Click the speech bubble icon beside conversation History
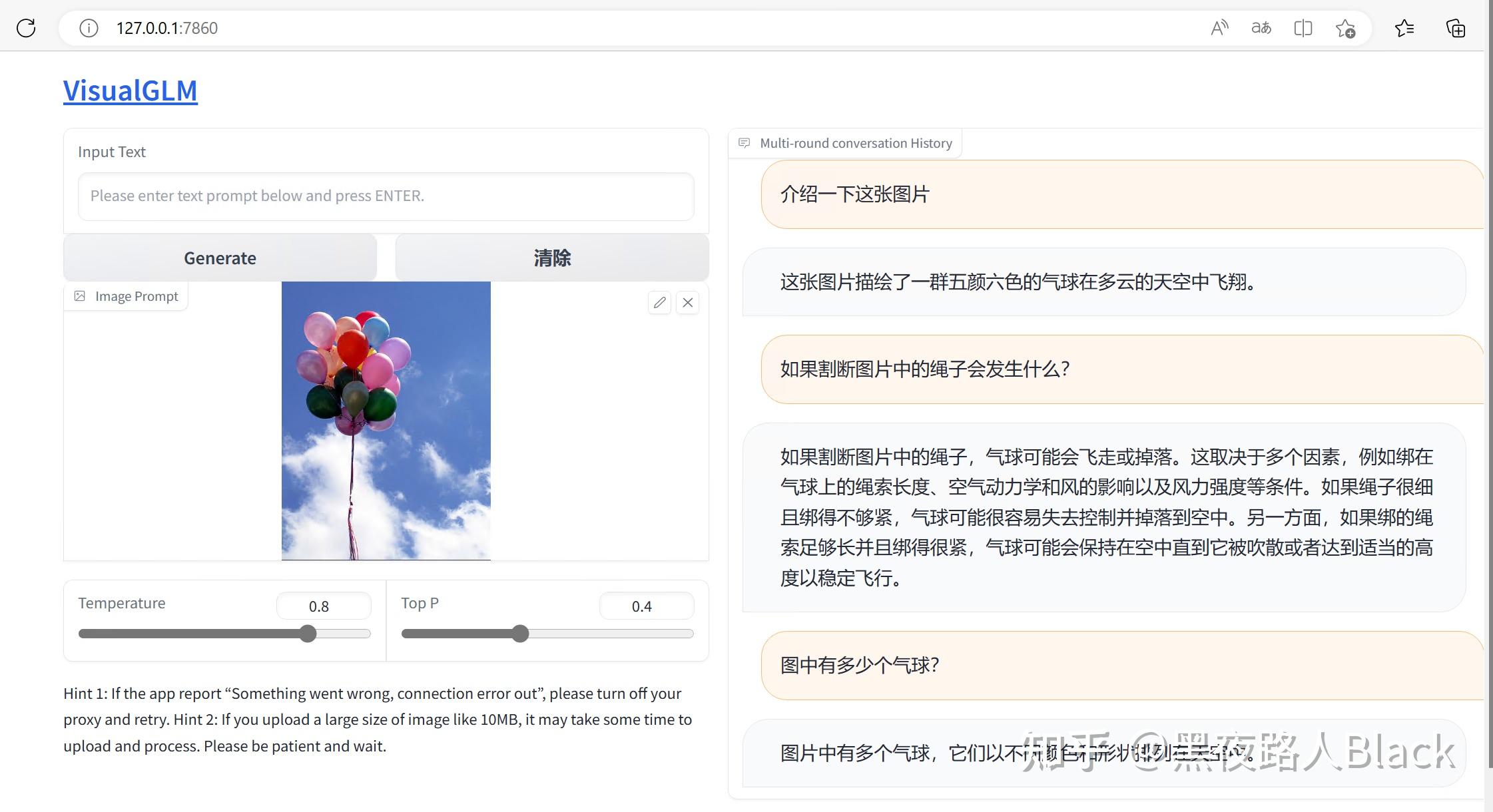Viewport: 1493px width, 812px height. [x=745, y=142]
